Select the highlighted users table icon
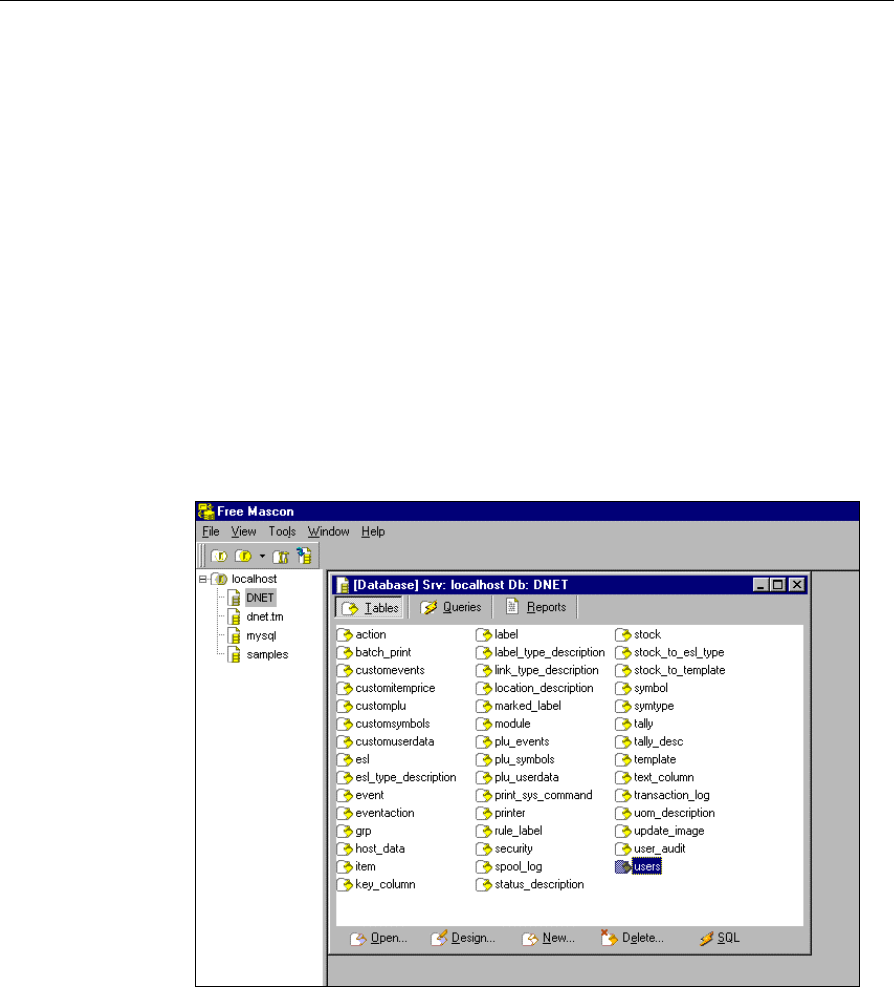 click(623, 867)
